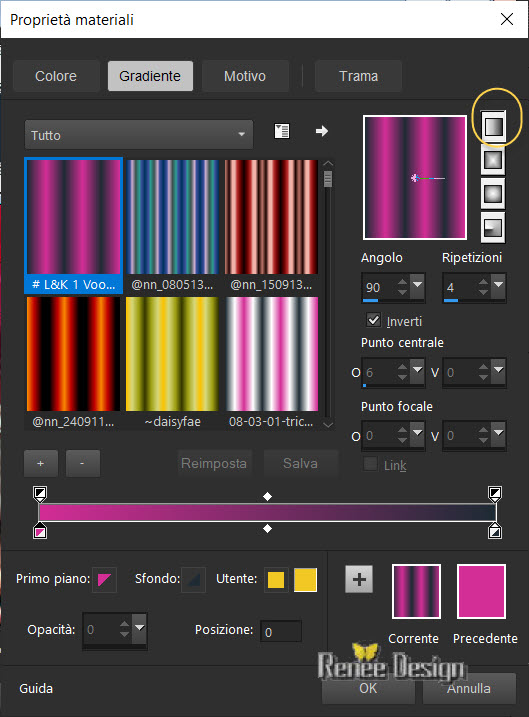This screenshot has height=717, width=529.
Task: Click the plus add-to-palette icon
Action: pyautogui.click(x=359, y=579)
